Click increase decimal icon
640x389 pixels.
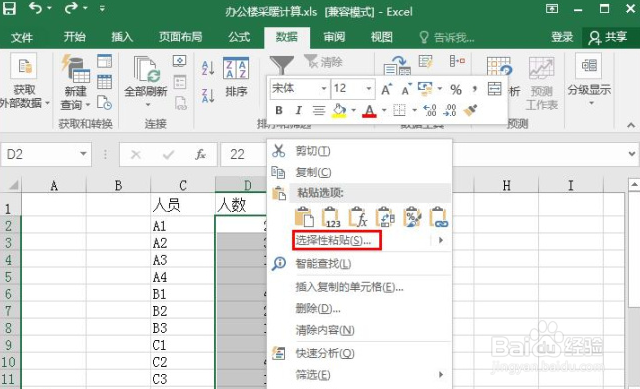click(429, 110)
